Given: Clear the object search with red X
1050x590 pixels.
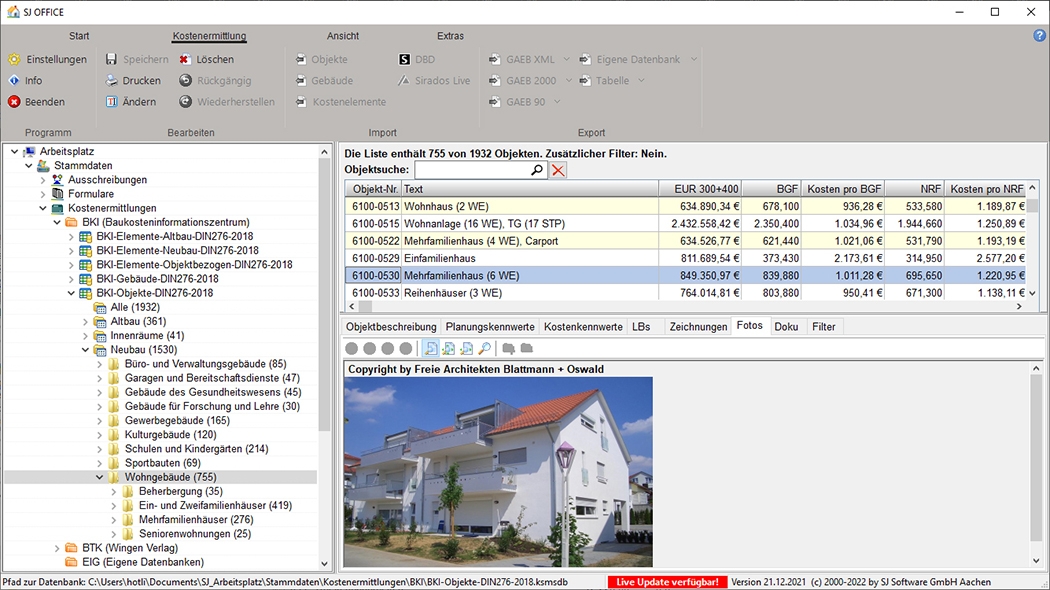Looking at the screenshot, I should coord(558,170).
